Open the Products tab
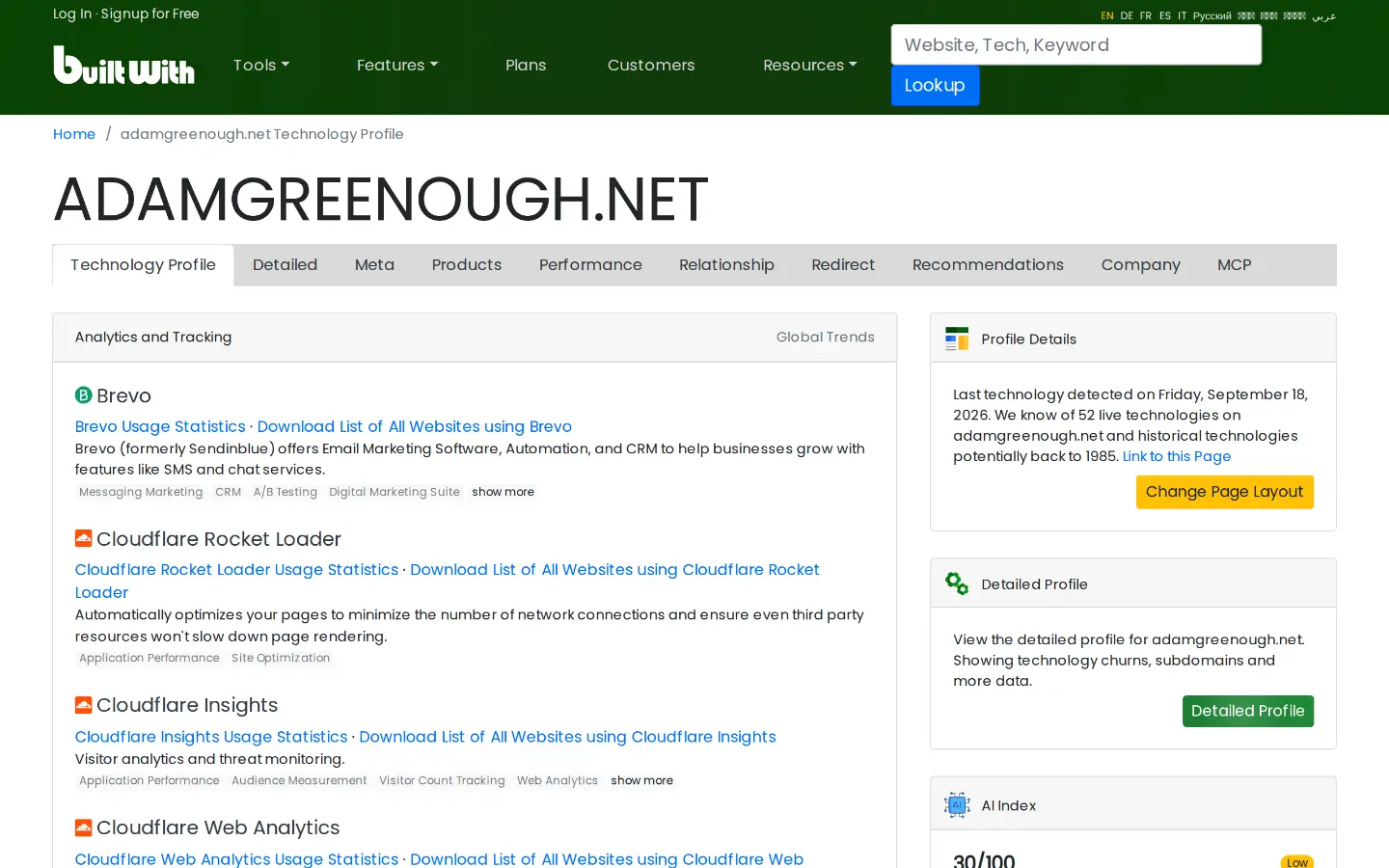Viewport: 1389px width, 868px height. 467,264
